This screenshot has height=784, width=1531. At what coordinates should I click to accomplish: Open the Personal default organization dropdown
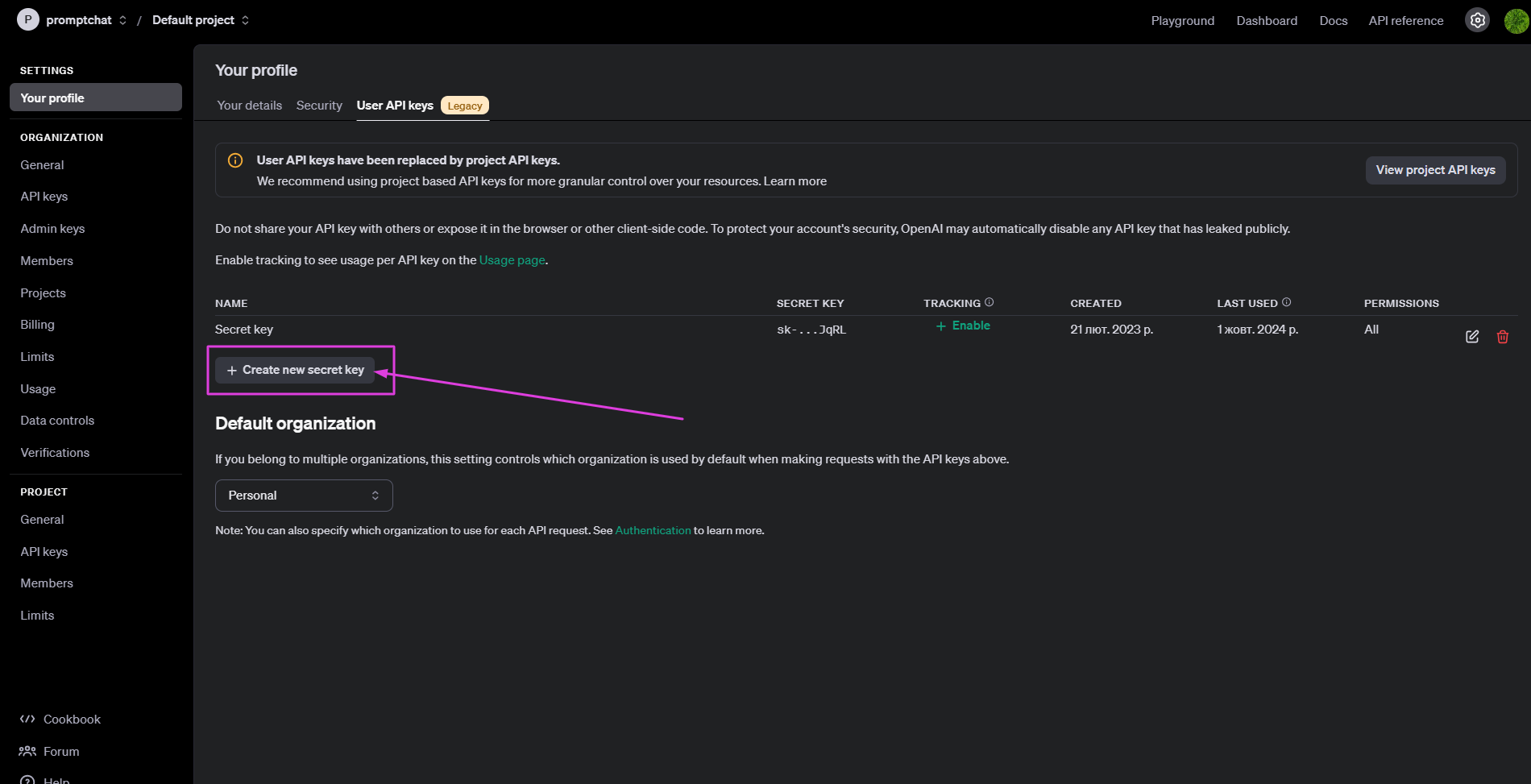click(304, 496)
